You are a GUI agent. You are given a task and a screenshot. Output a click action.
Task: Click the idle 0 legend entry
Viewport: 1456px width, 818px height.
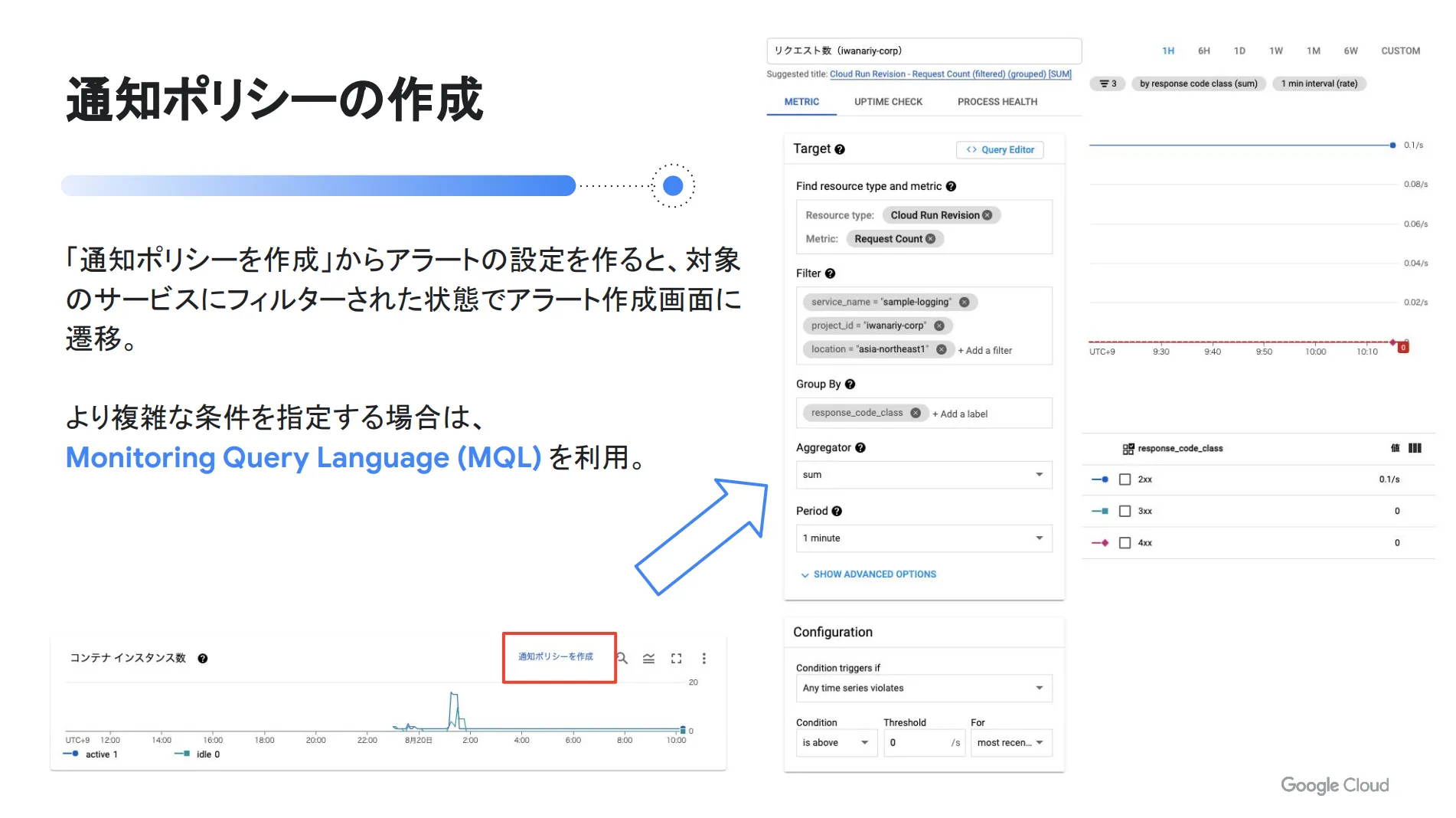tap(198, 754)
